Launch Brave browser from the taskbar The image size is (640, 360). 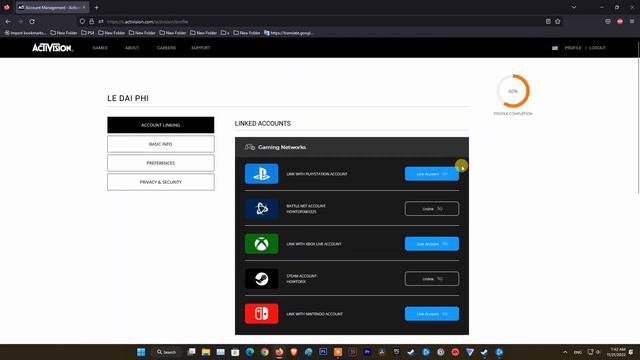[x=294, y=352]
